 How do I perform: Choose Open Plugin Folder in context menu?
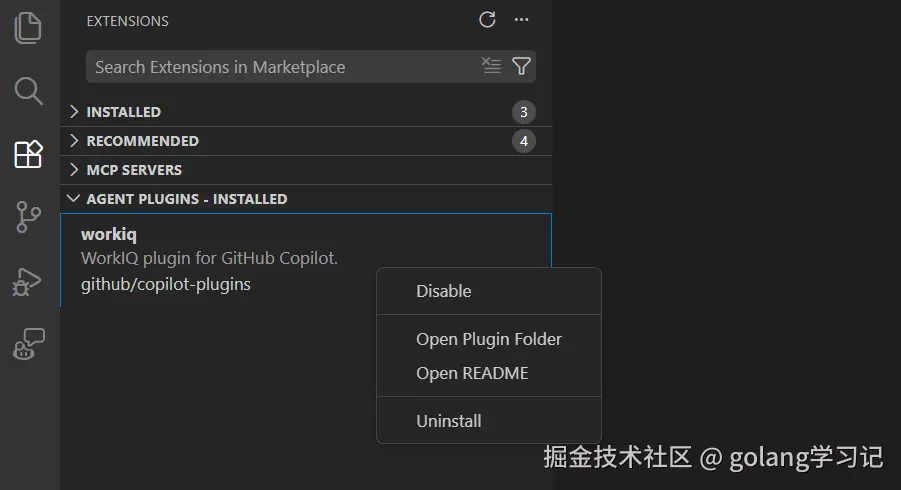tap(488, 339)
